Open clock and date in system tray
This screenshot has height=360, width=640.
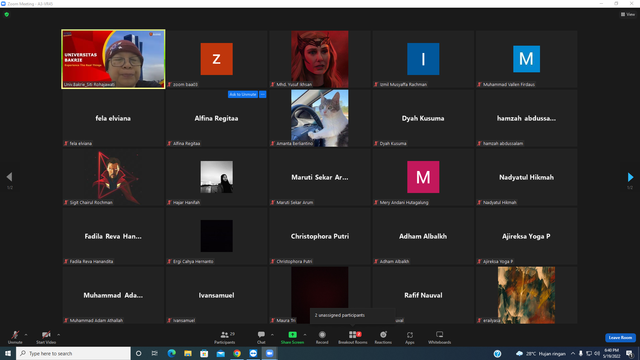point(611,353)
